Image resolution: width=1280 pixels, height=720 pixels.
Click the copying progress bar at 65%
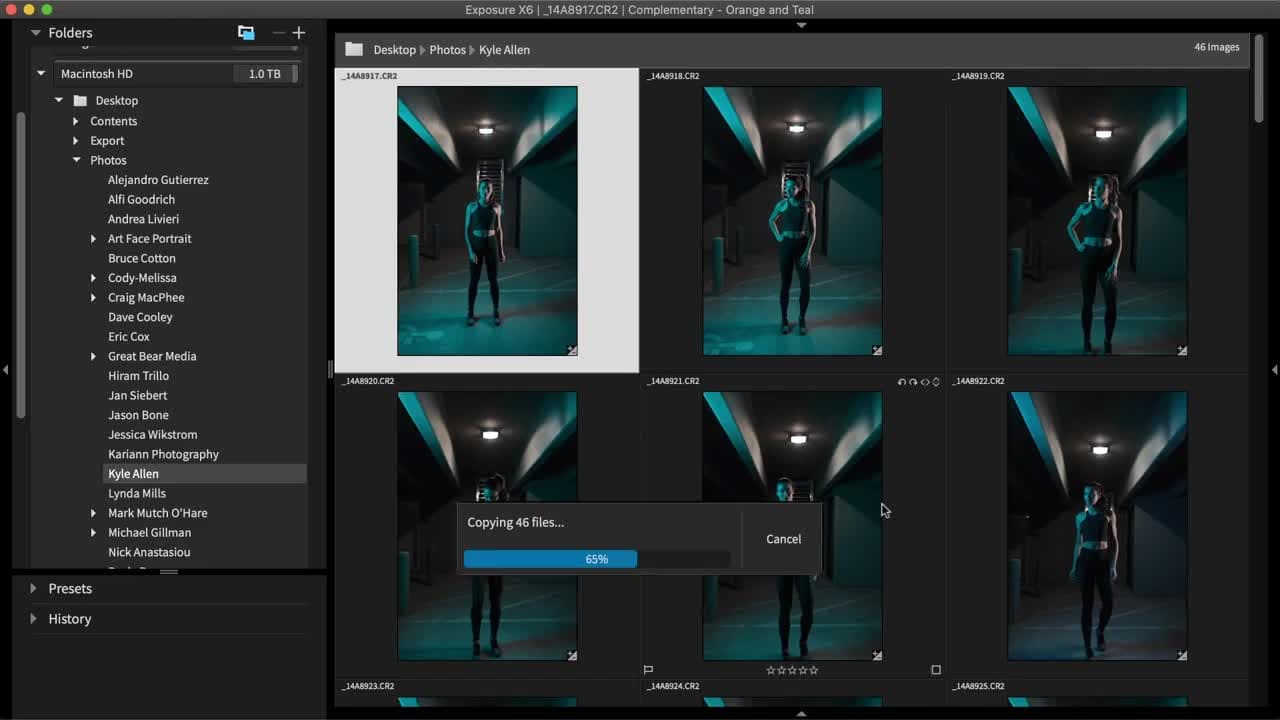pyautogui.click(x=597, y=559)
